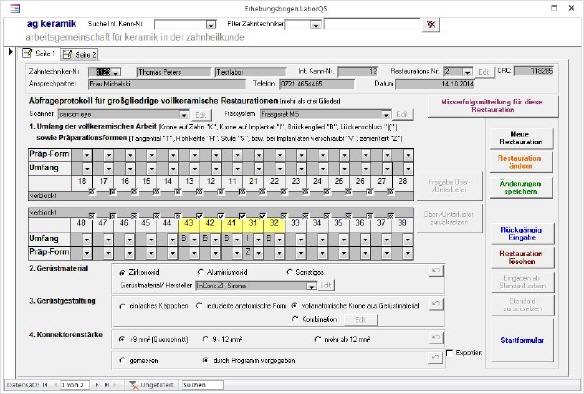Open the upper Umfang dropdown for tooth 28
The height and width of the screenshot is (394, 584).
click(409, 169)
